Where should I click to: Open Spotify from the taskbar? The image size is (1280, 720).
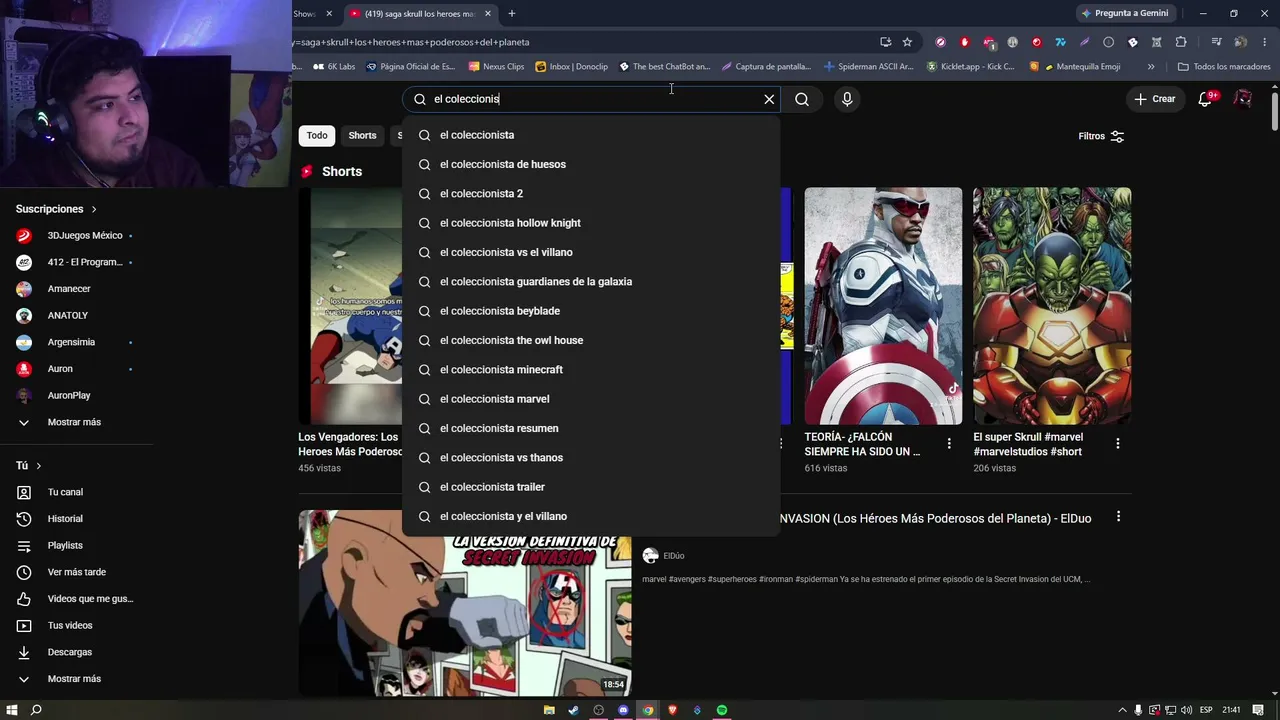click(x=722, y=710)
